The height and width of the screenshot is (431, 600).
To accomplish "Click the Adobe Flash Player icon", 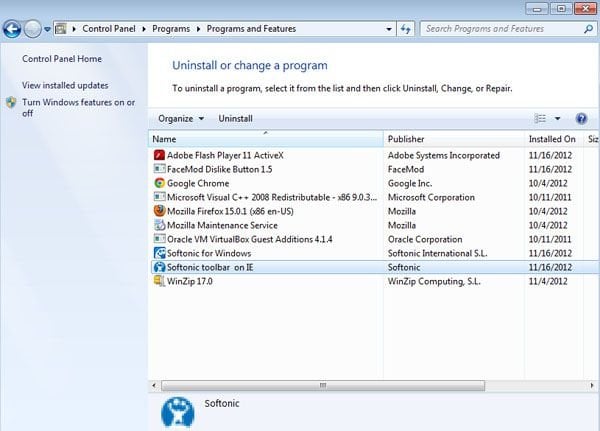I will pyautogui.click(x=159, y=155).
